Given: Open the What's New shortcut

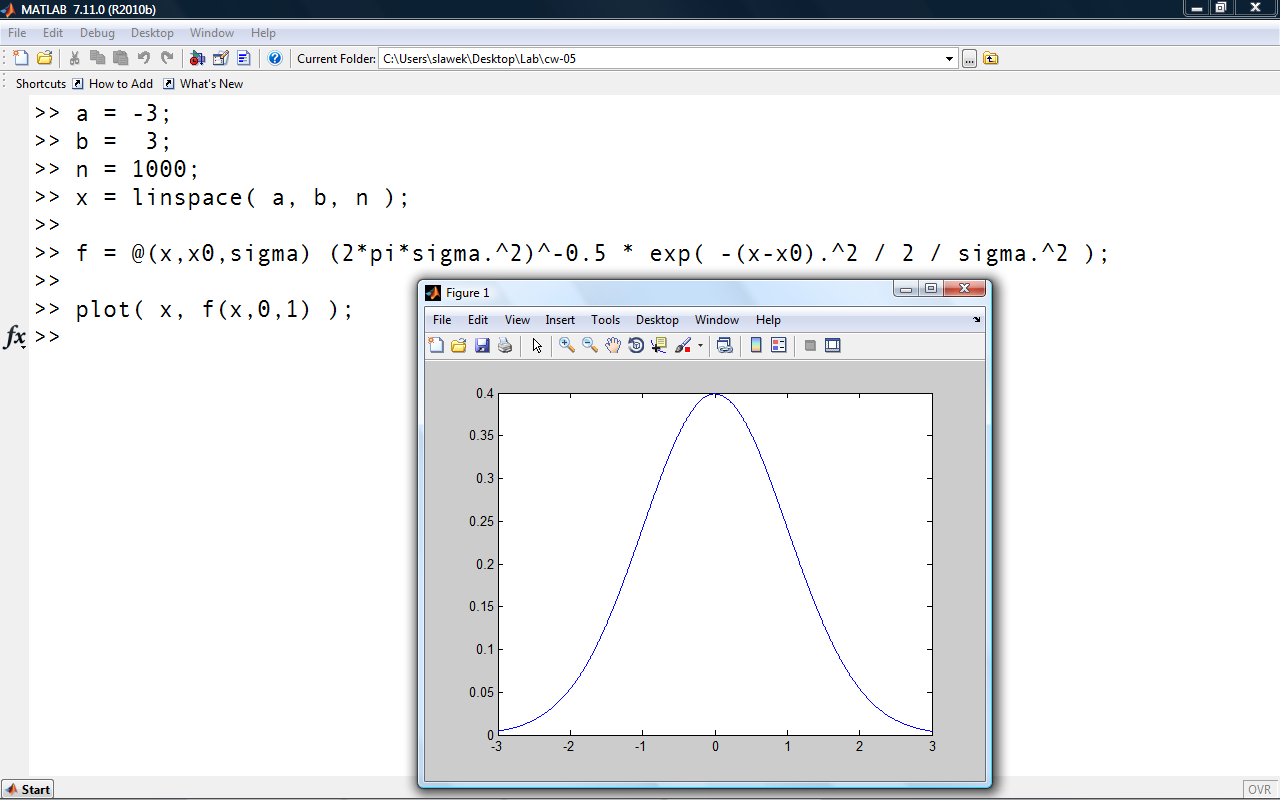Looking at the screenshot, I should pos(203,84).
